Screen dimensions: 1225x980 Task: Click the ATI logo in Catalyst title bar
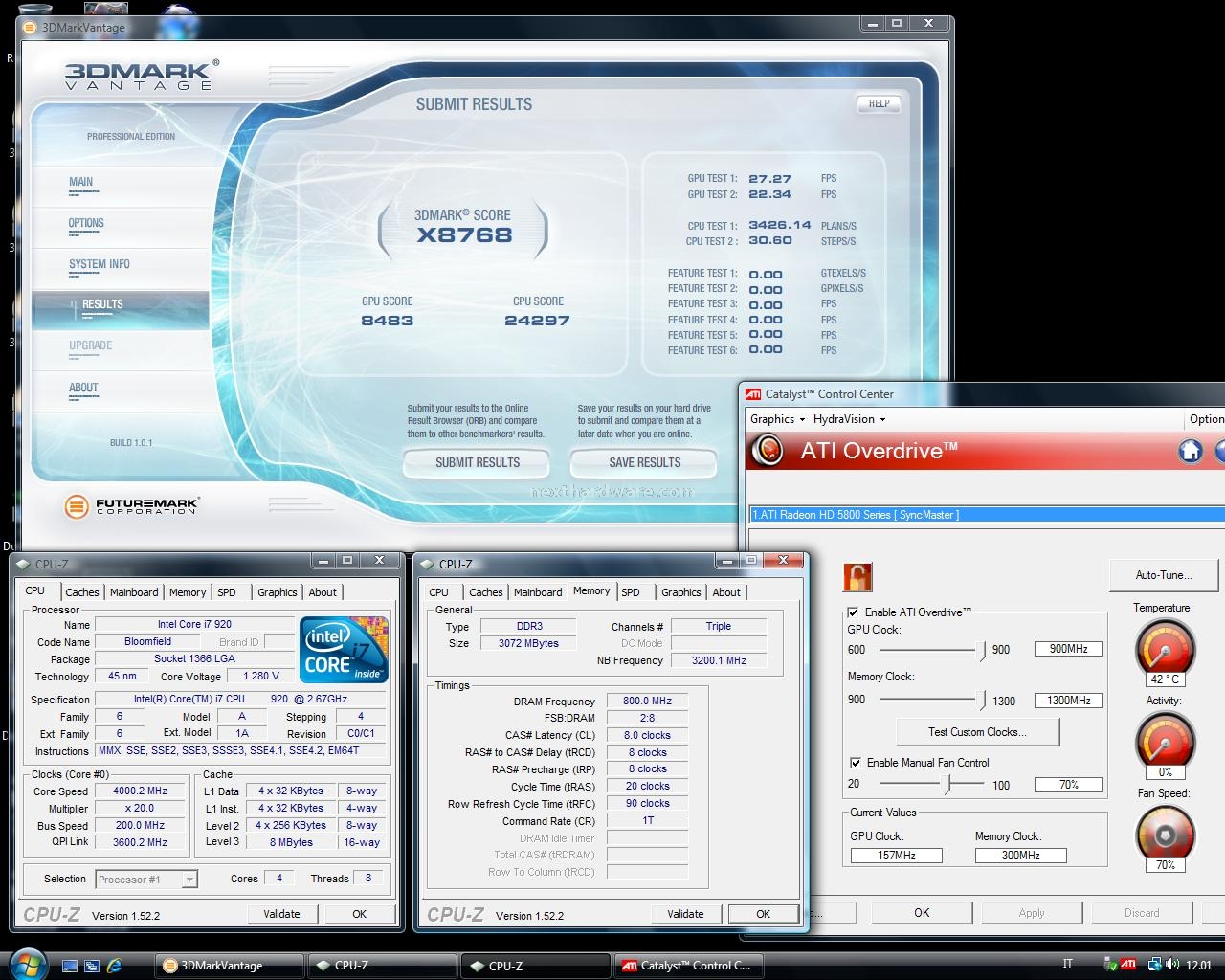point(753,393)
